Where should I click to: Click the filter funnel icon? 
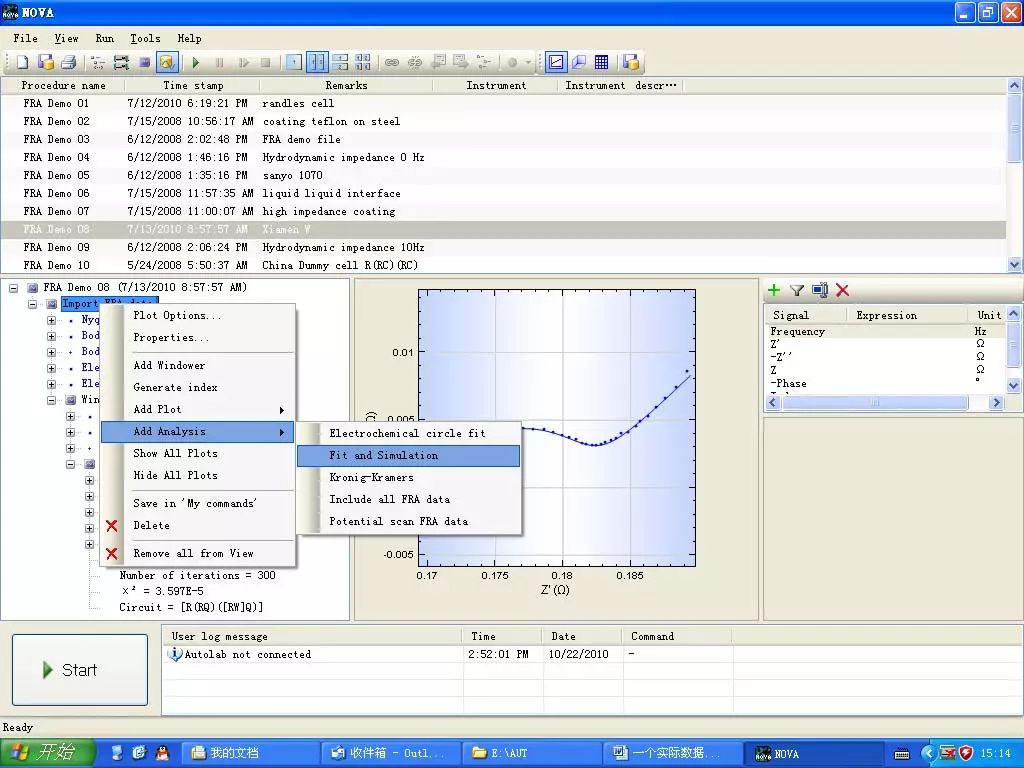(797, 290)
